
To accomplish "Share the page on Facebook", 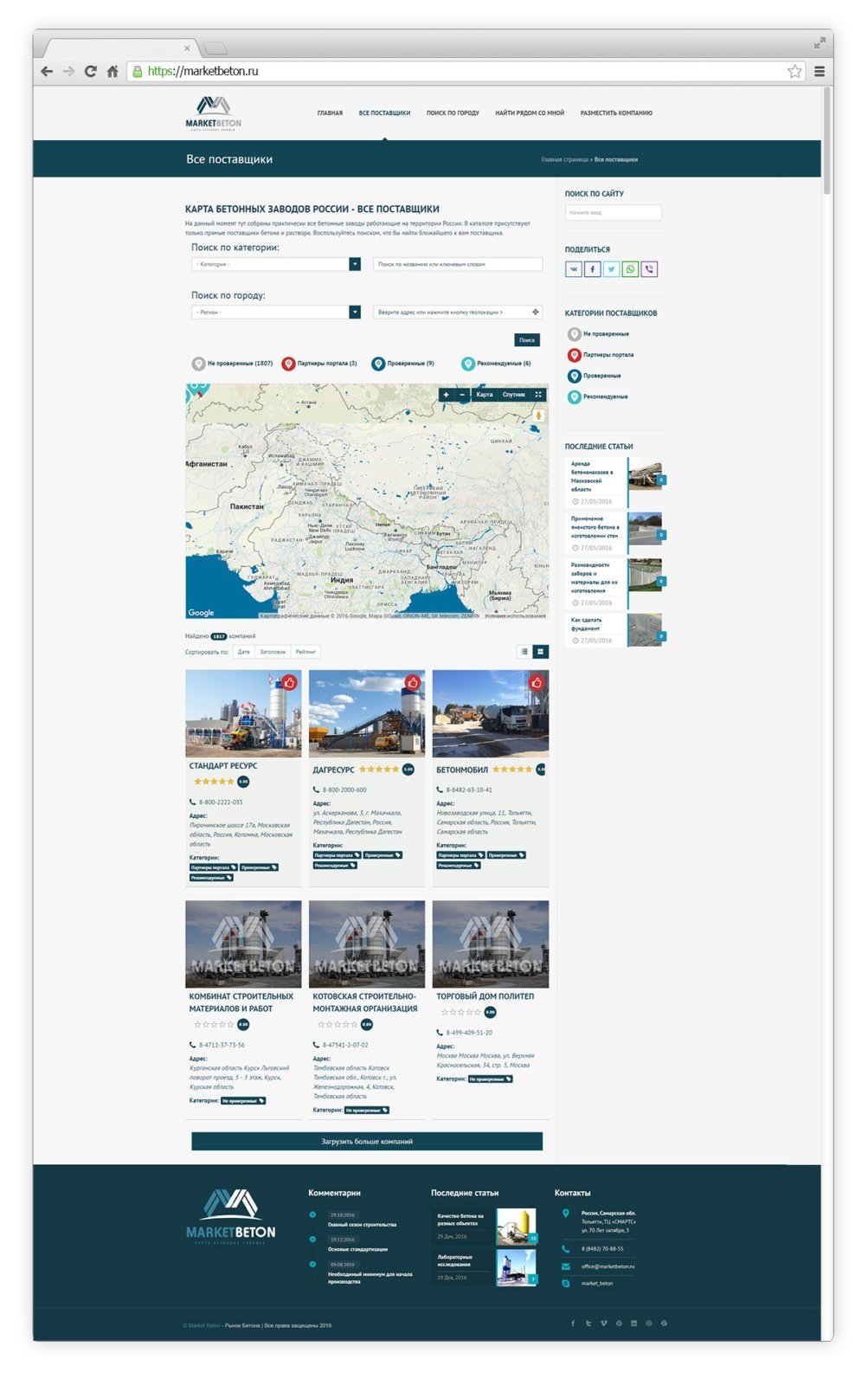I will point(593,269).
